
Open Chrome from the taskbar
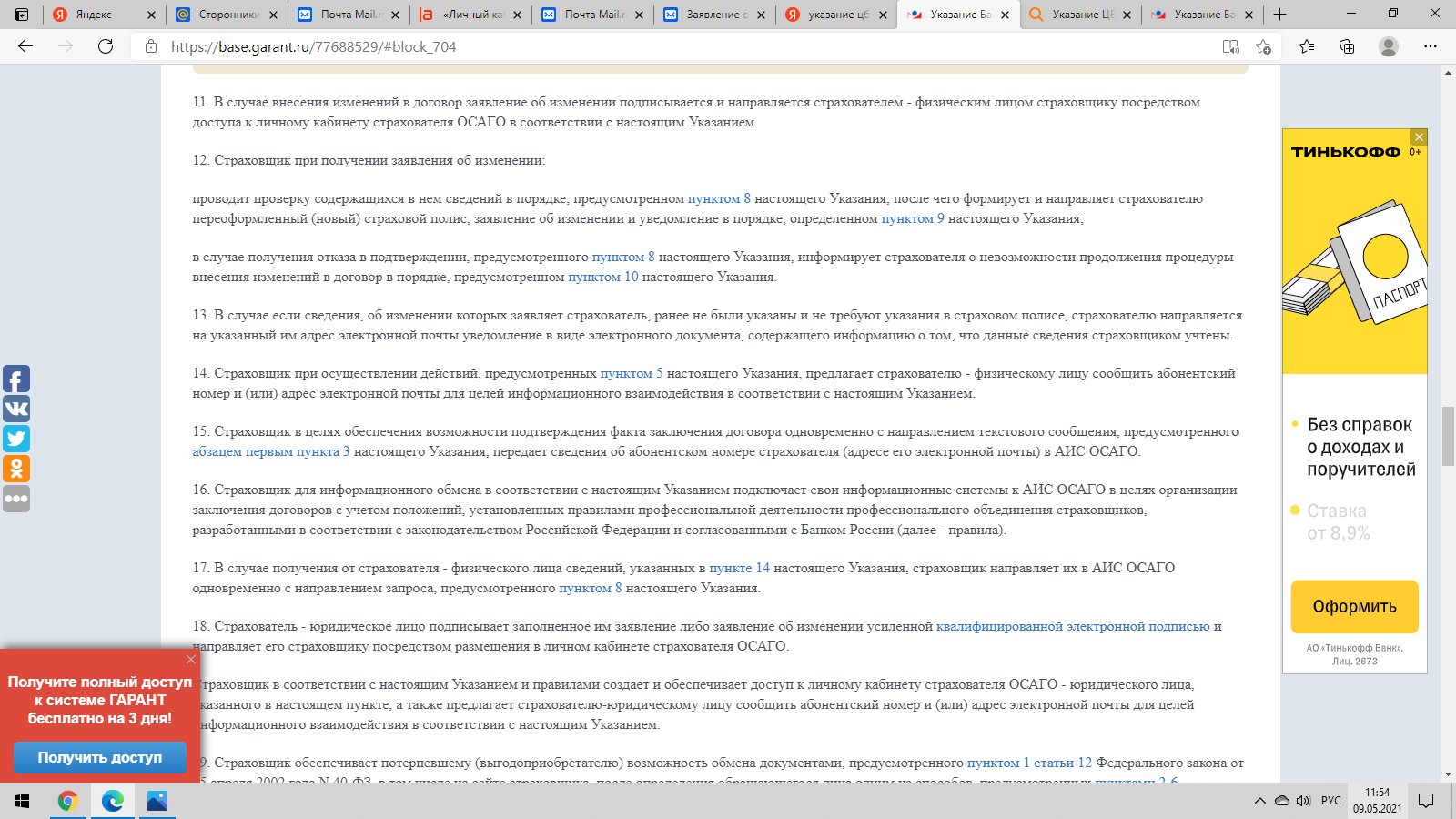(67, 801)
